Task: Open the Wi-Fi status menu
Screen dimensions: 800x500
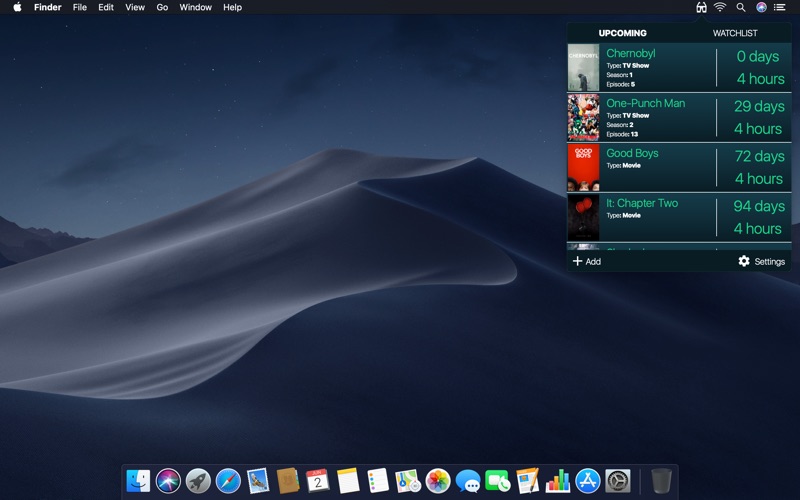Action: click(720, 7)
